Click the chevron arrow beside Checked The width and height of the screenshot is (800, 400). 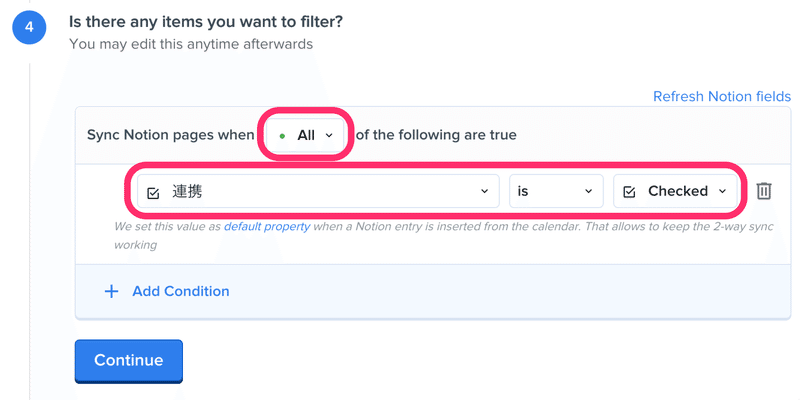(x=722, y=191)
